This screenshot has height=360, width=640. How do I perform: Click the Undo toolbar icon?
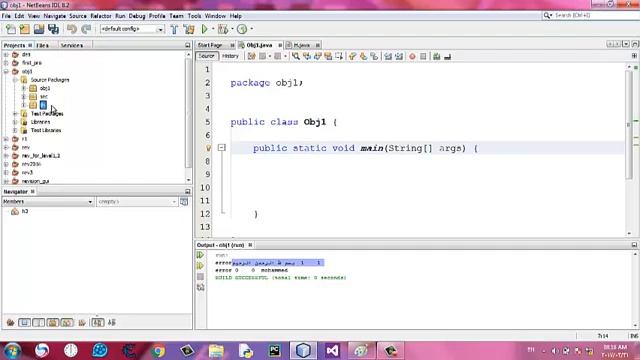click(x=72, y=29)
